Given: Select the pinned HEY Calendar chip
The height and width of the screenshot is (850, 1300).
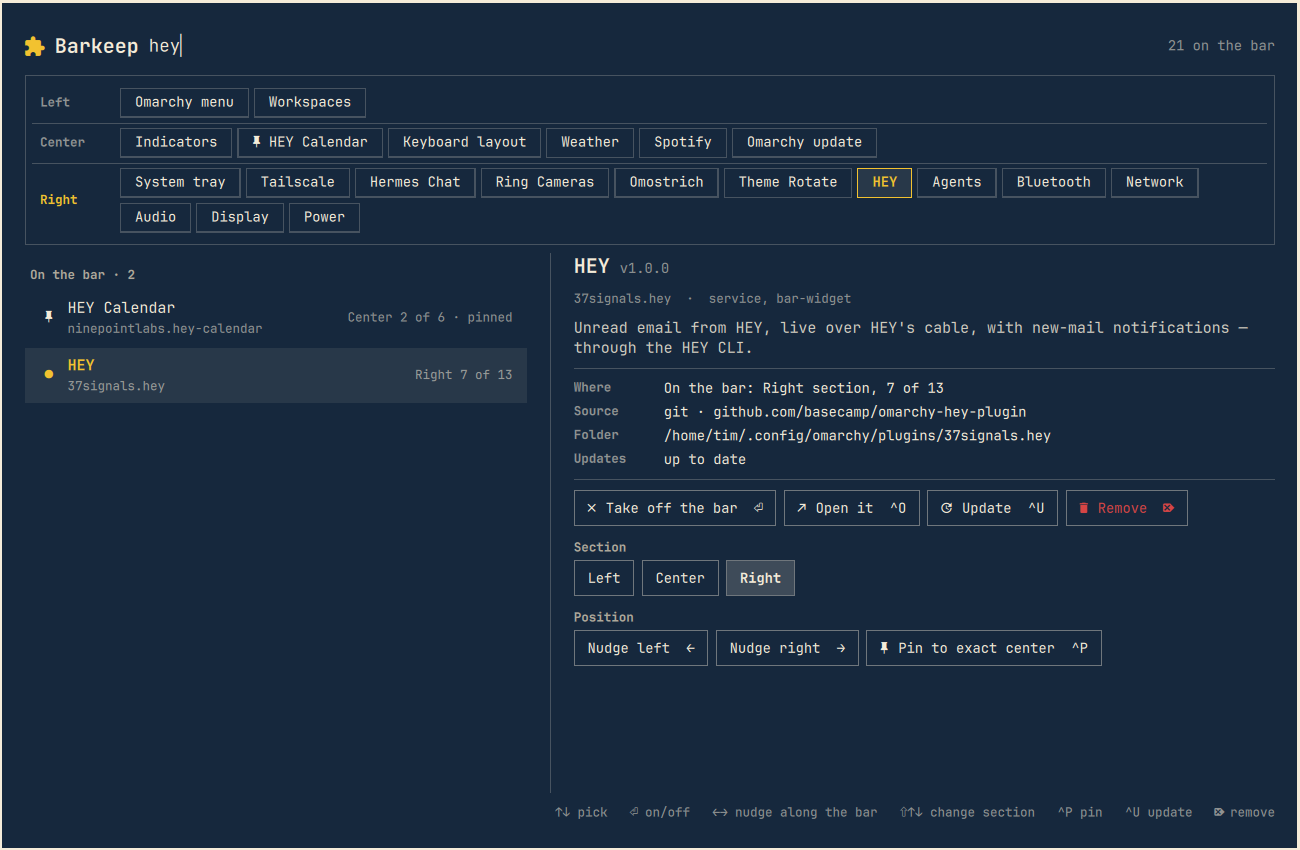Looking at the screenshot, I should [310, 142].
